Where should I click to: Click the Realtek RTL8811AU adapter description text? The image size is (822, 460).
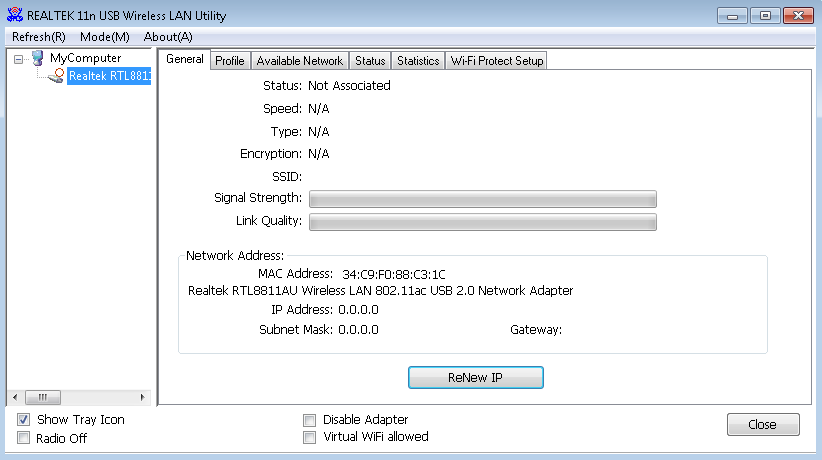[381, 291]
